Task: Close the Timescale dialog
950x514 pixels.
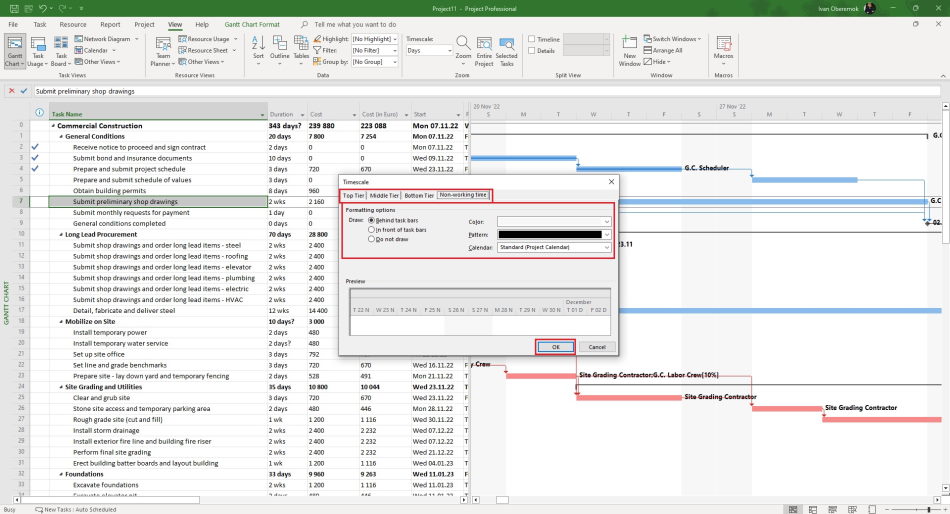Action: pyautogui.click(x=611, y=182)
